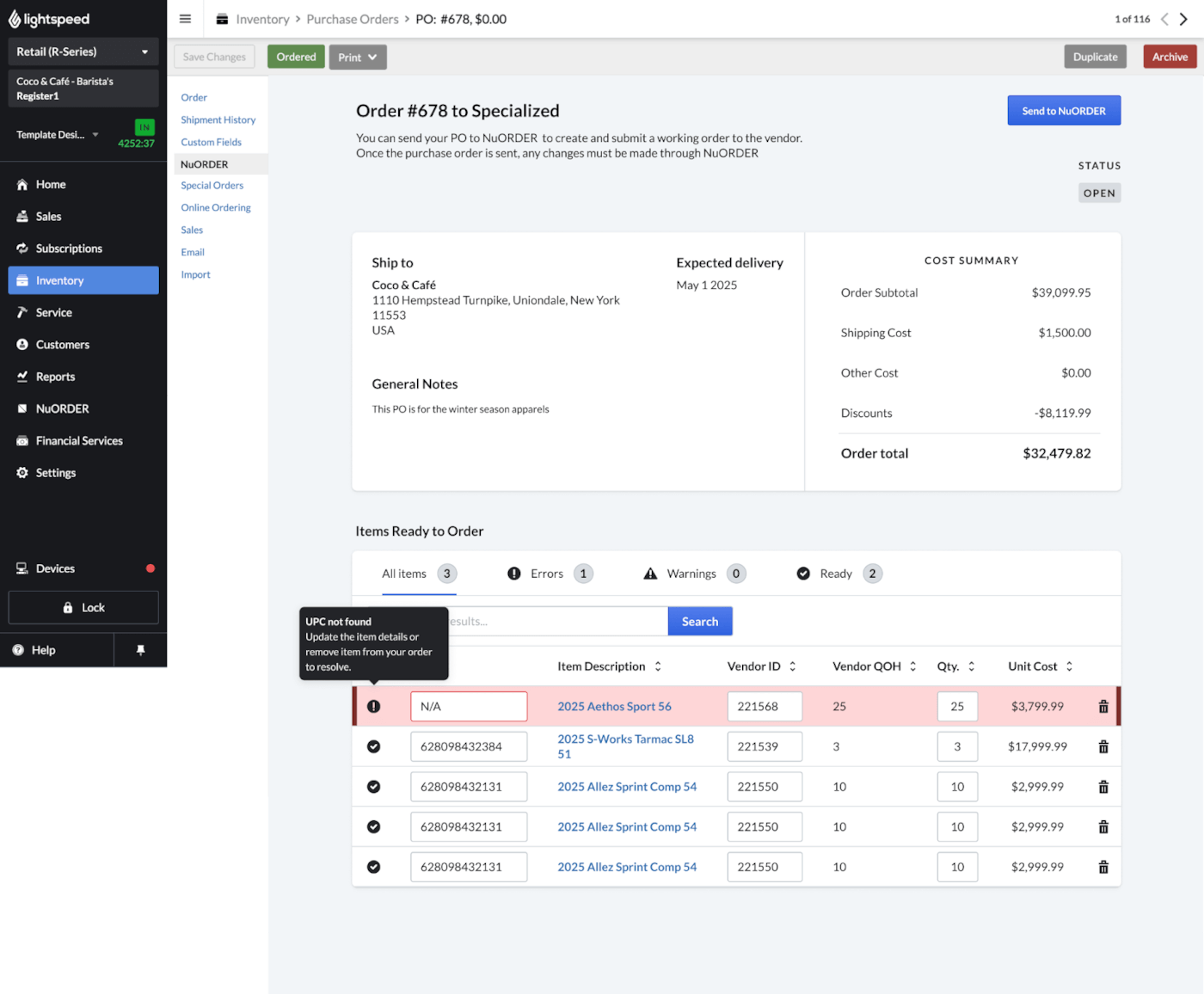The image size is (1204, 994).
Task: Click the Qty field showing 3
Action: (x=957, y=746)
